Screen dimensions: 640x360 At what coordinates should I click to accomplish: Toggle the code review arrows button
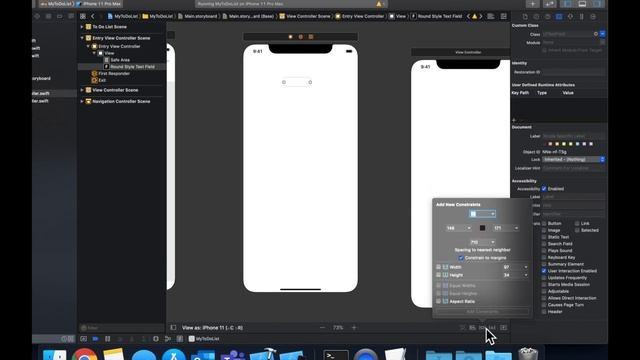550,4
